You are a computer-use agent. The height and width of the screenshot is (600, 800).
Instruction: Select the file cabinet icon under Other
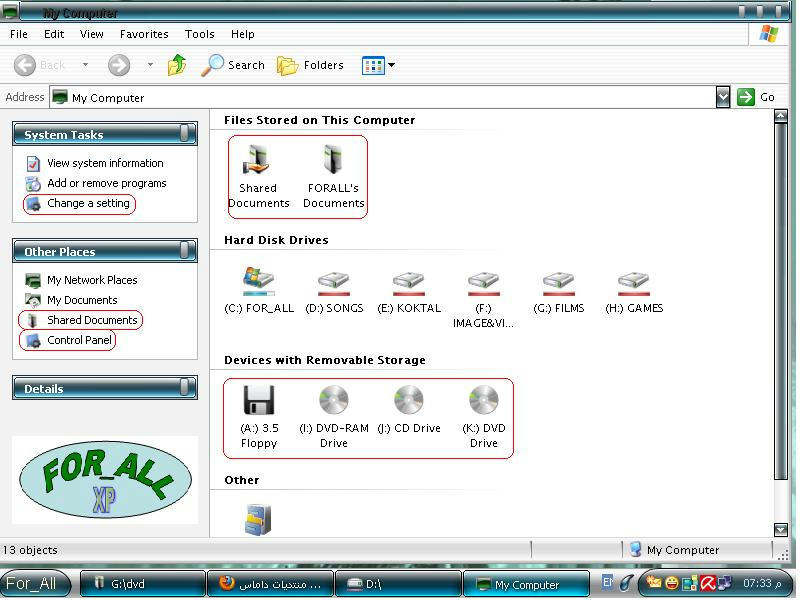(x=258, y=520)
